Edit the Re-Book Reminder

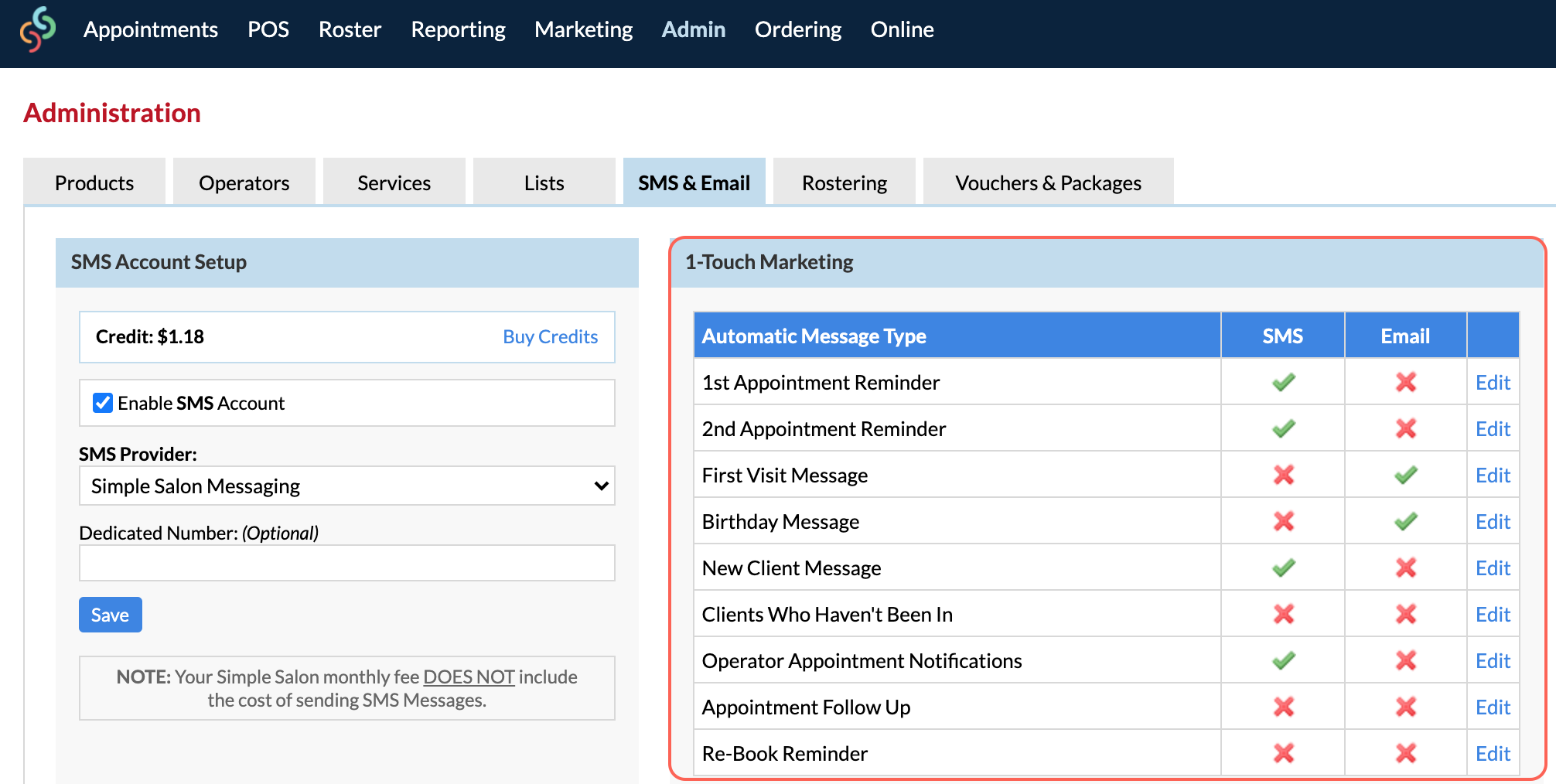point(1493,753)
